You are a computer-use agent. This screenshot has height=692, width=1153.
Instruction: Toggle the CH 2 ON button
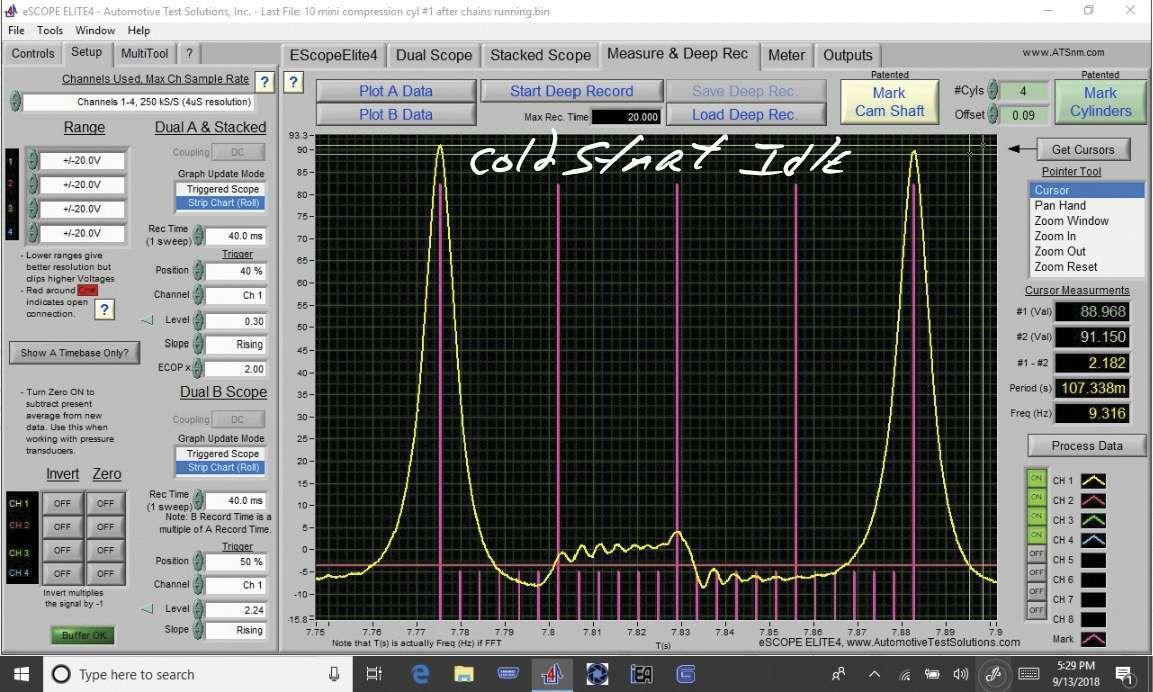coord(1036,498)
